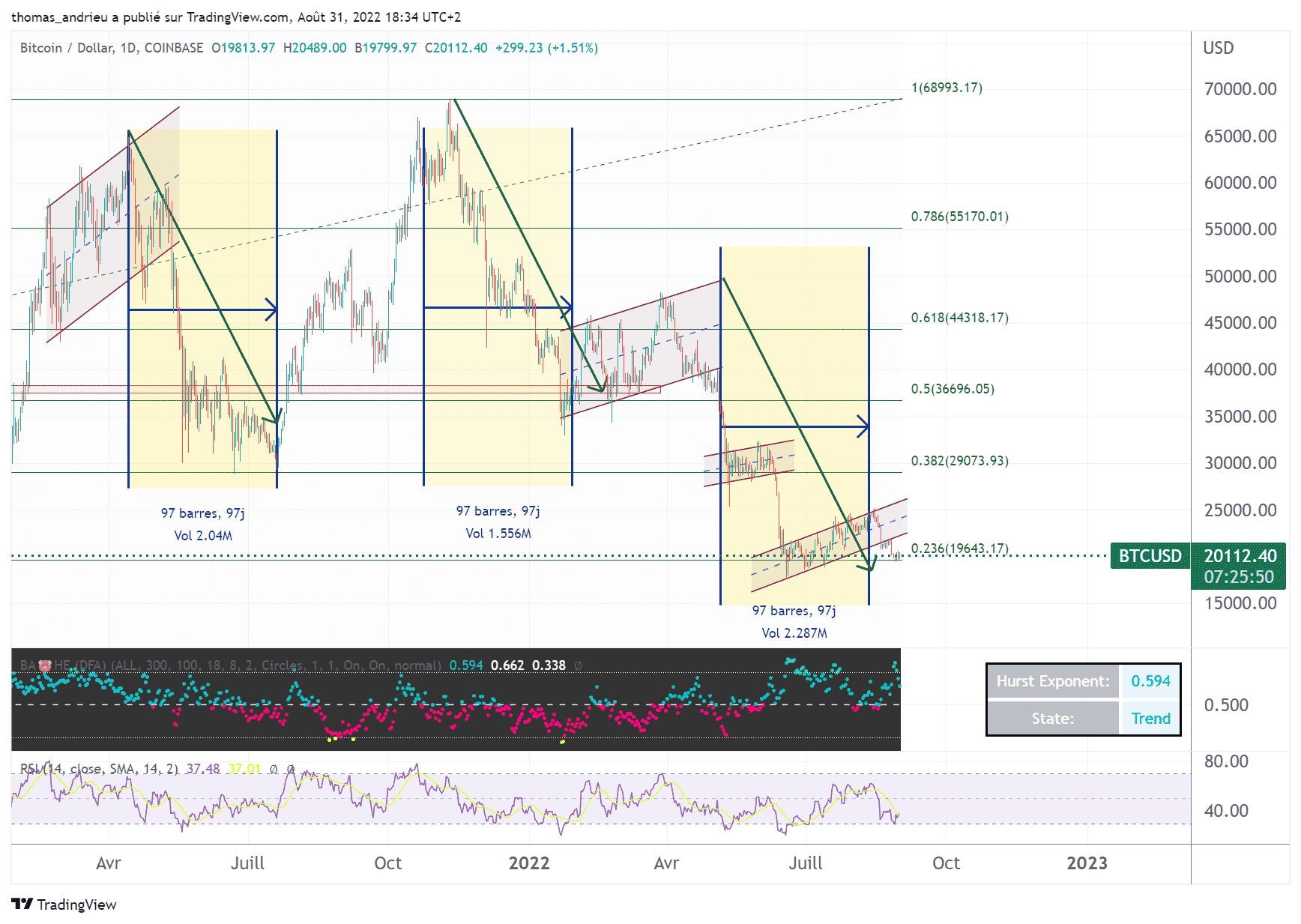This screenshot has height=924, width=1301.
Task: Click the low value B19799.97
Action: pyautogui.click(x=385, y=48)
